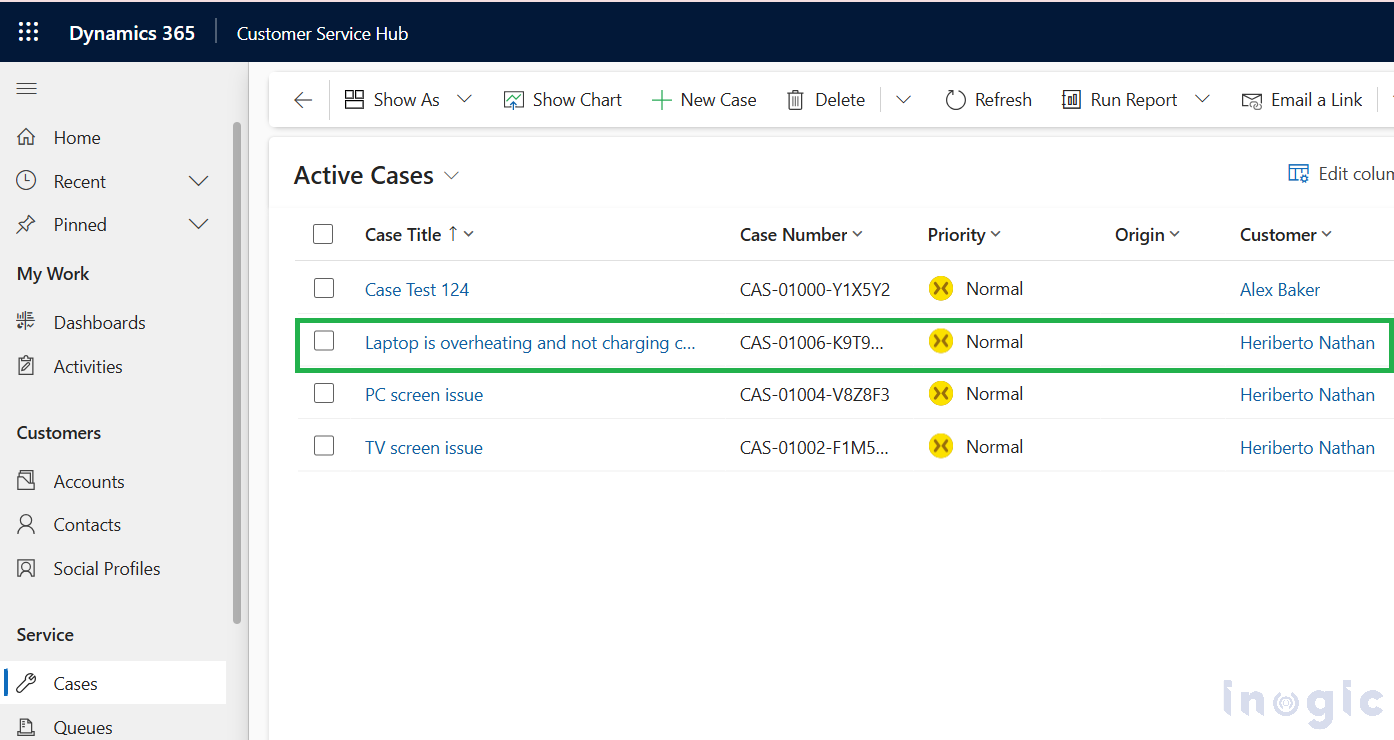Click priority icon for PC screen issue

tap(940, 394)
